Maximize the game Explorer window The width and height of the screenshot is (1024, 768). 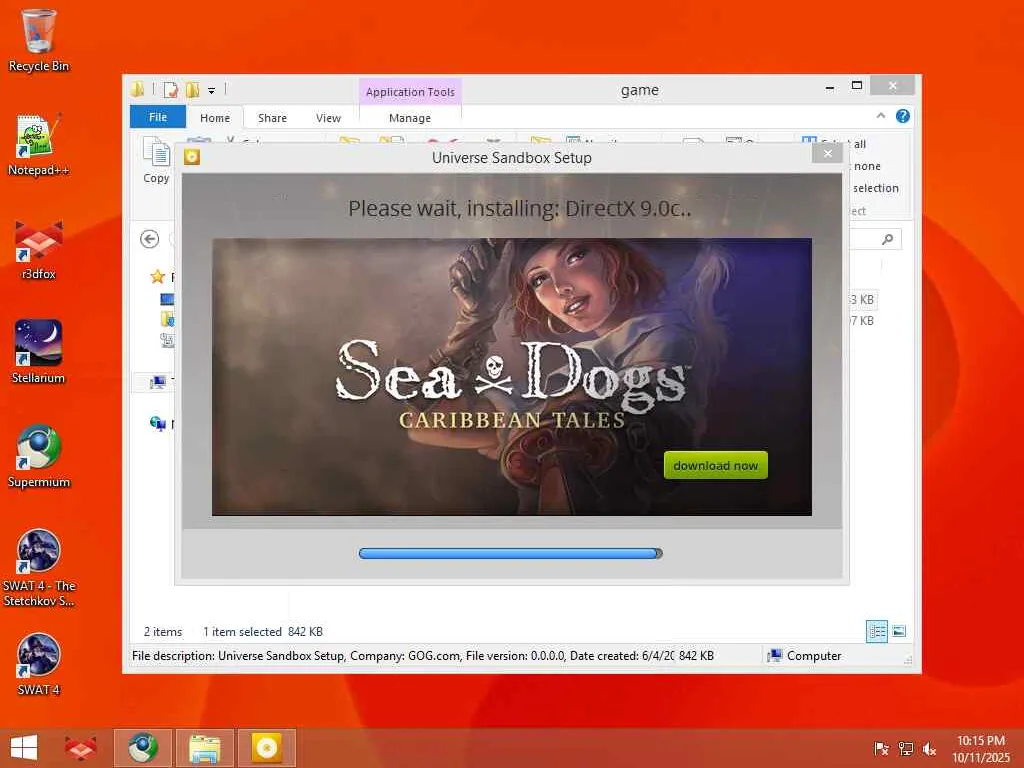pos(857,86)
